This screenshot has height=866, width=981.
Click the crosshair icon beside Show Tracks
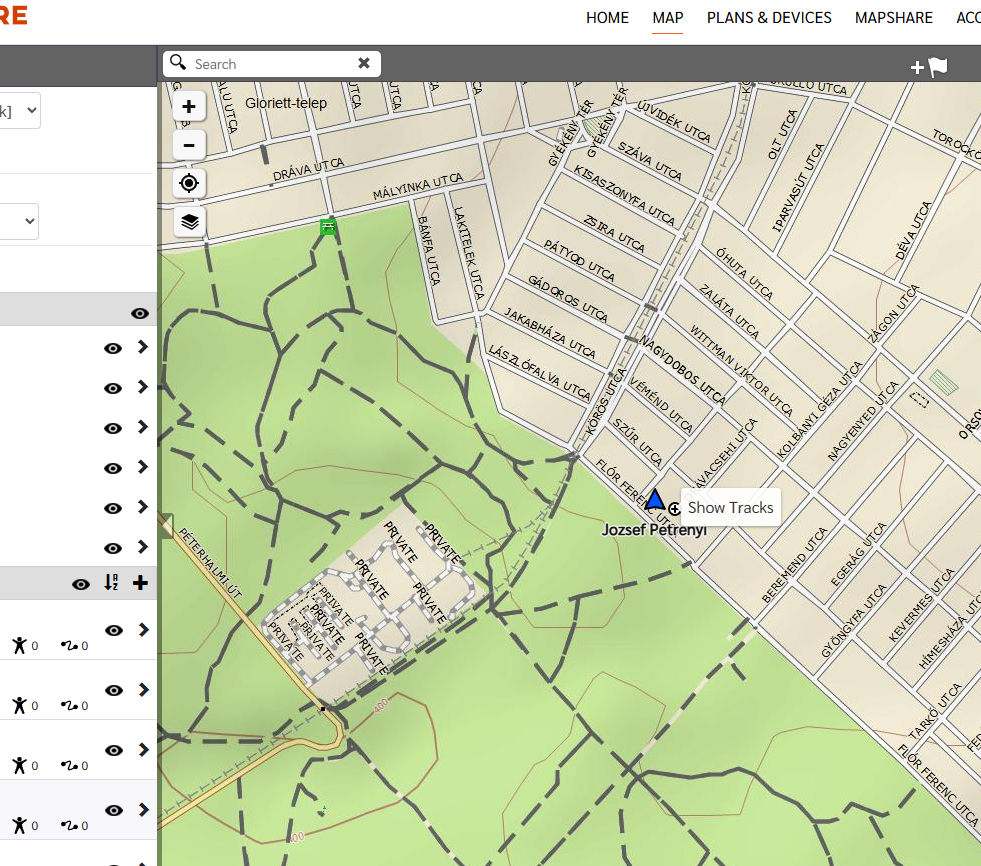(x=674, y=508)
